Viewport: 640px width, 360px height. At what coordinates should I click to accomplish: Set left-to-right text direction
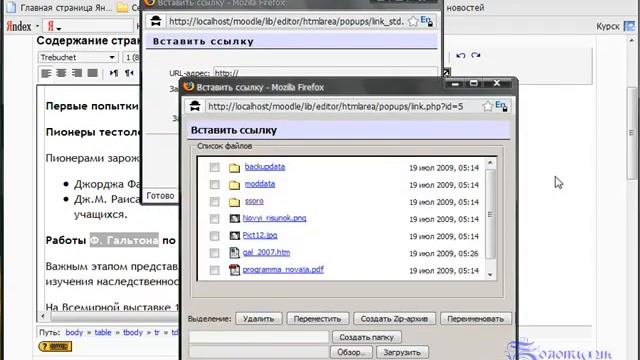(x=113, y=73)
